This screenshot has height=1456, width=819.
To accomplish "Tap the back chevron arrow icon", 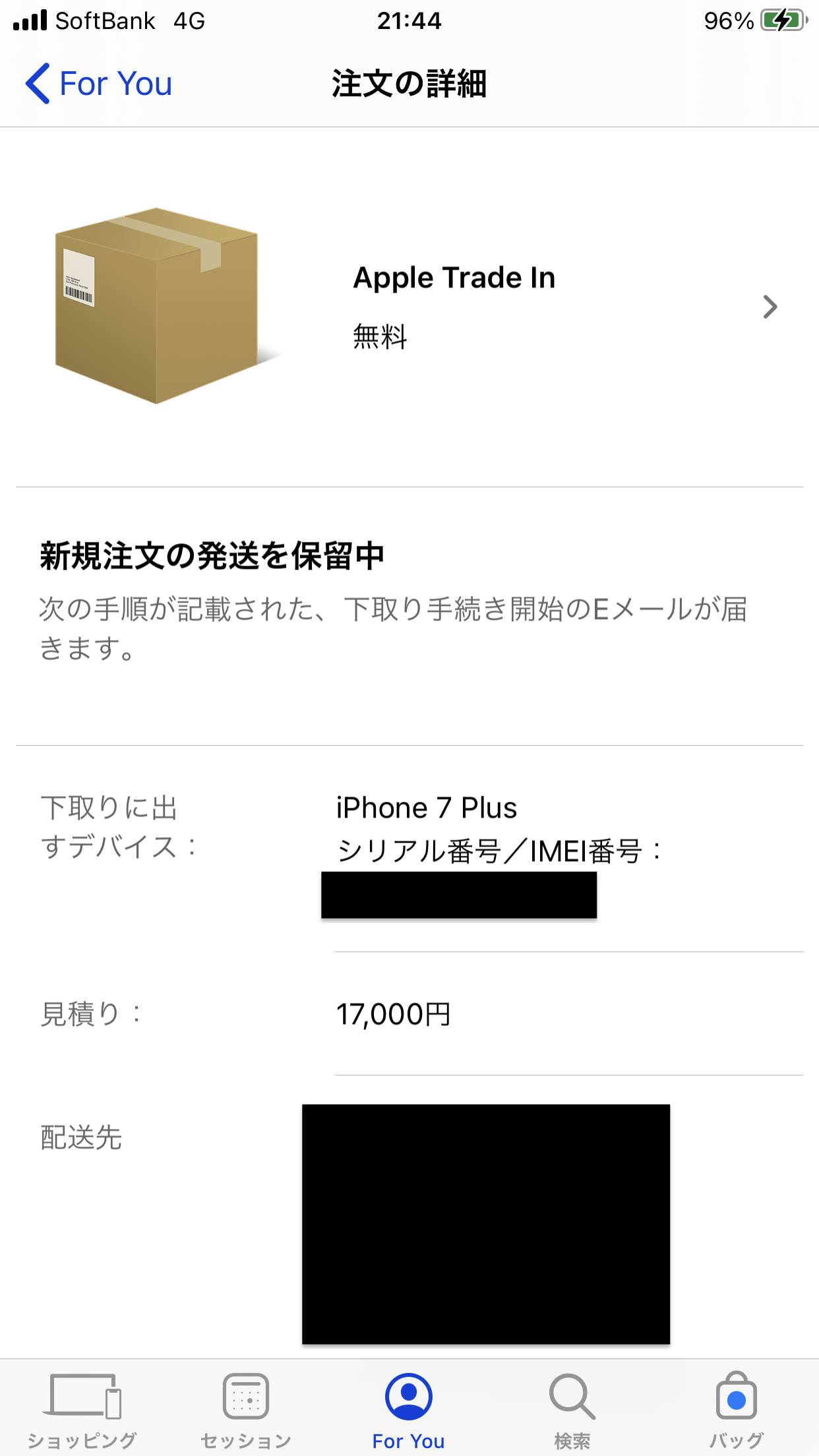I will [38, 84].
